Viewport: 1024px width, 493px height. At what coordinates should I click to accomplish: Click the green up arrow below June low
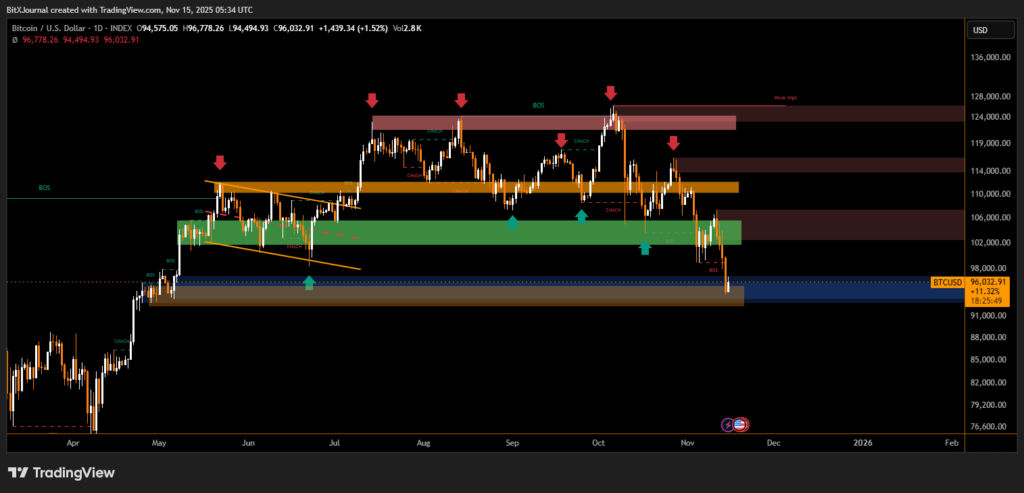[309, 283]
